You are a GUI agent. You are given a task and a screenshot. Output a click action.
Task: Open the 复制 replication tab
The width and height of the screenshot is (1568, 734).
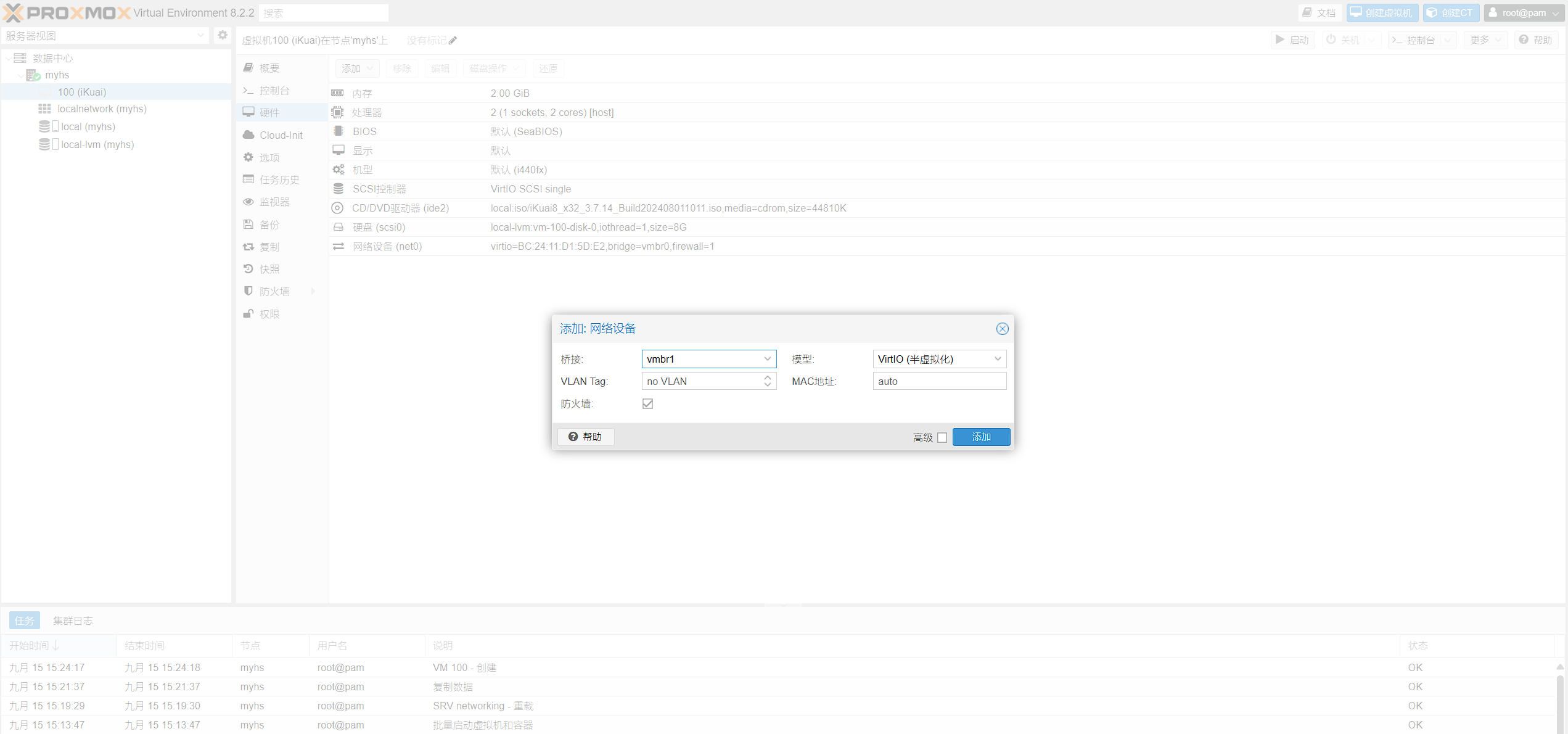(282, 247)
